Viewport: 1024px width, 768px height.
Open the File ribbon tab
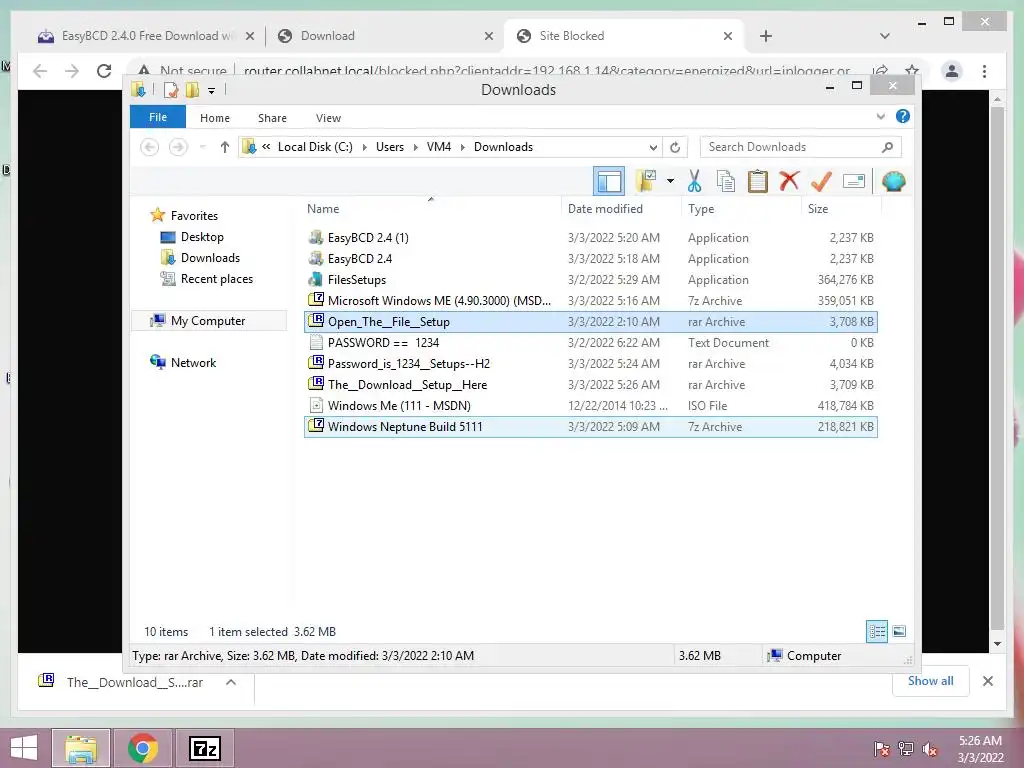tap(158, 117)
